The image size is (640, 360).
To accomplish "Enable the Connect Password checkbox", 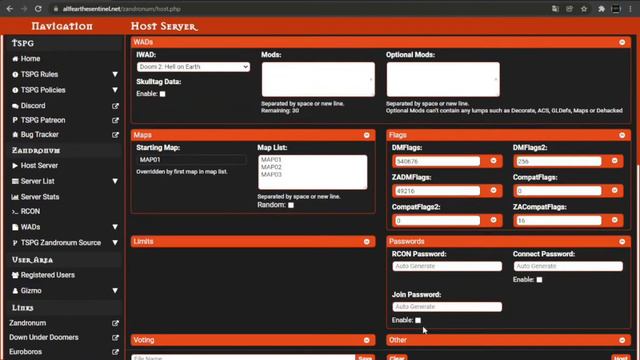I will [539, 280].
